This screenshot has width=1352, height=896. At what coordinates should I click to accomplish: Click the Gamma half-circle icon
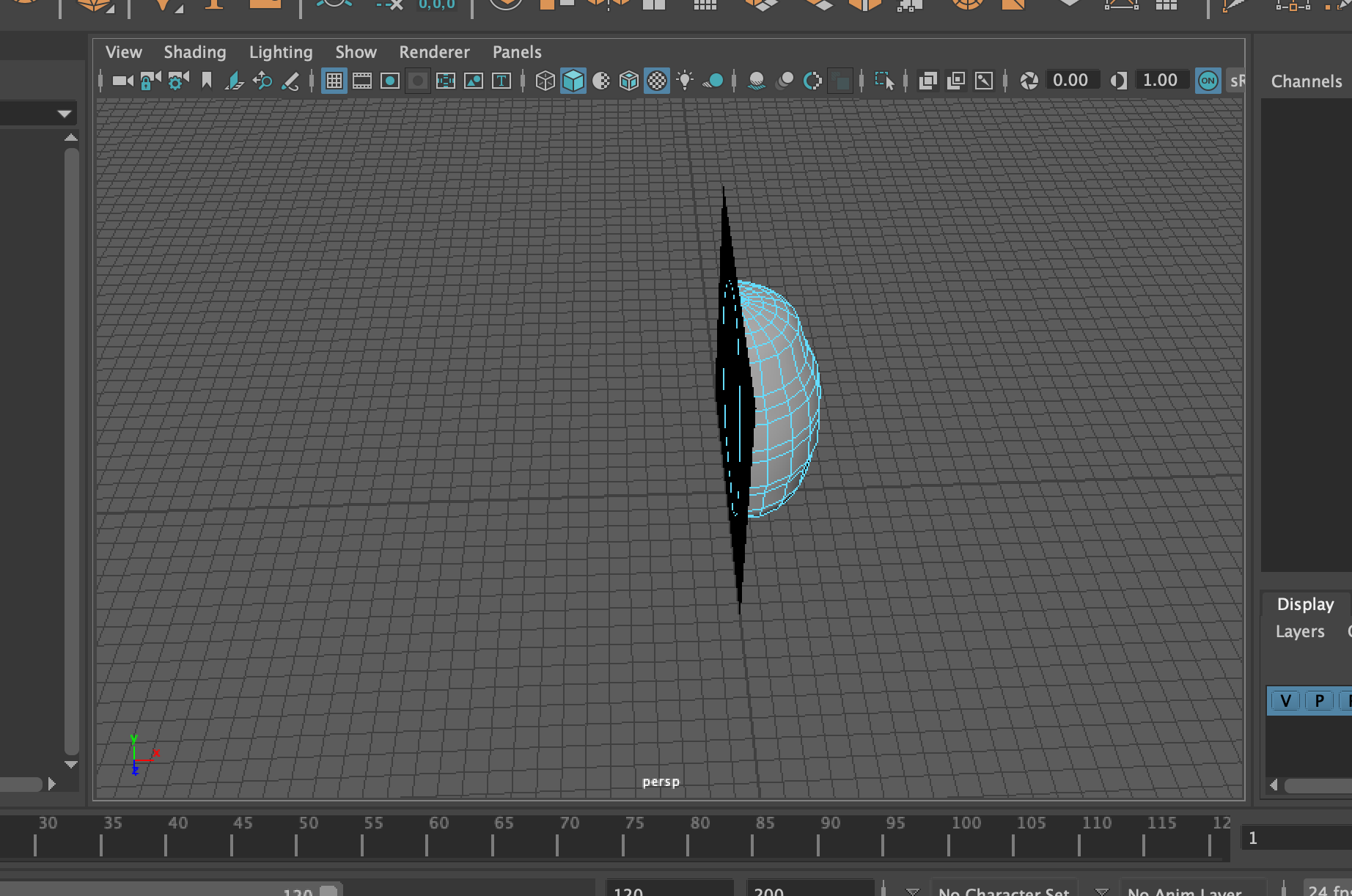(x=1119, y=81)
